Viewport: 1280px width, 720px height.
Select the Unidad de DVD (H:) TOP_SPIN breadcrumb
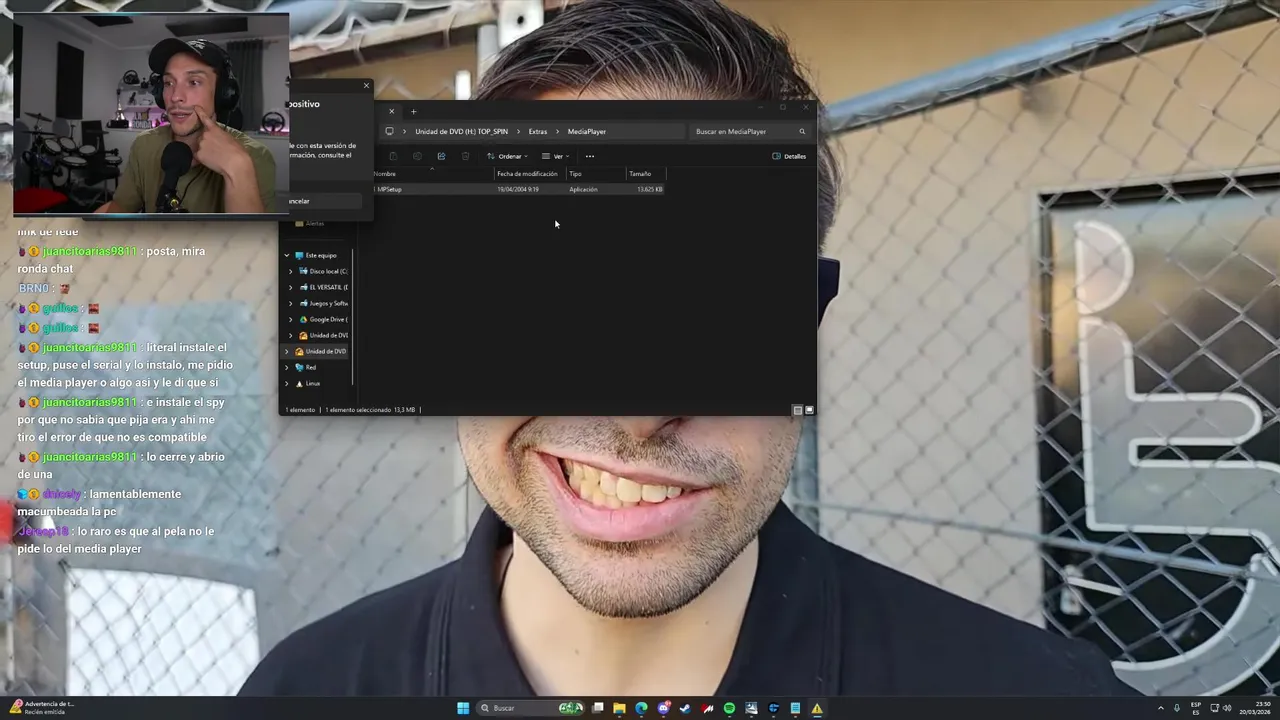tap(461, 131)
